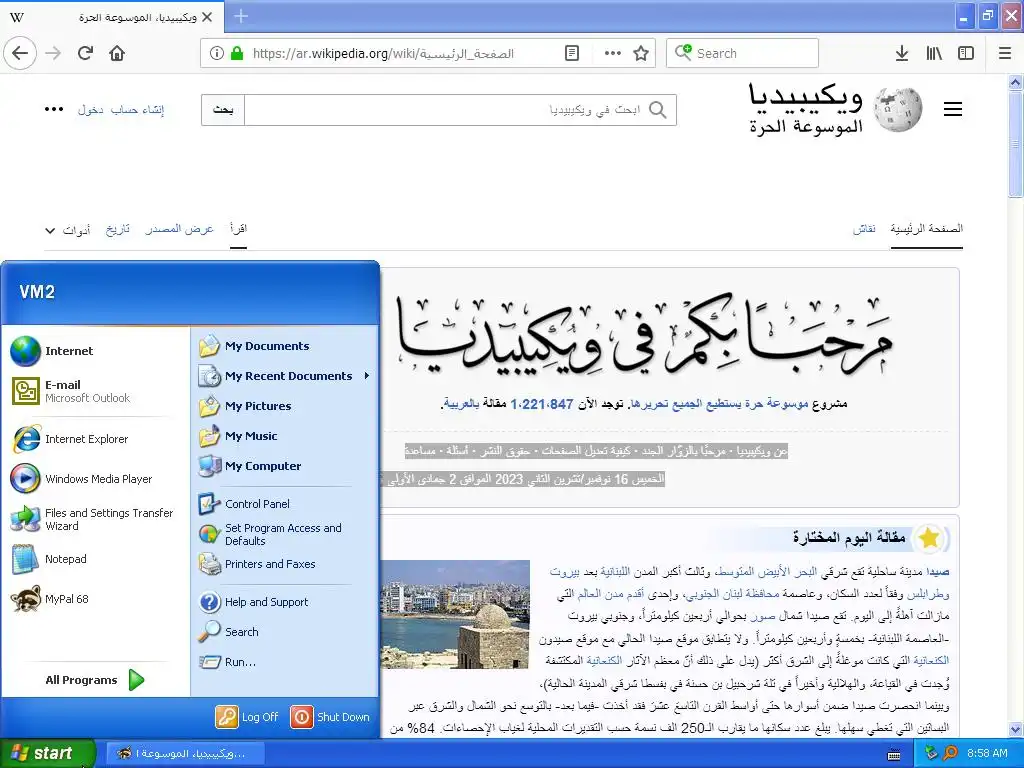Focus the browser Search box
Viewport: 1024px width, 768px height.
click(x=743, y=54)
